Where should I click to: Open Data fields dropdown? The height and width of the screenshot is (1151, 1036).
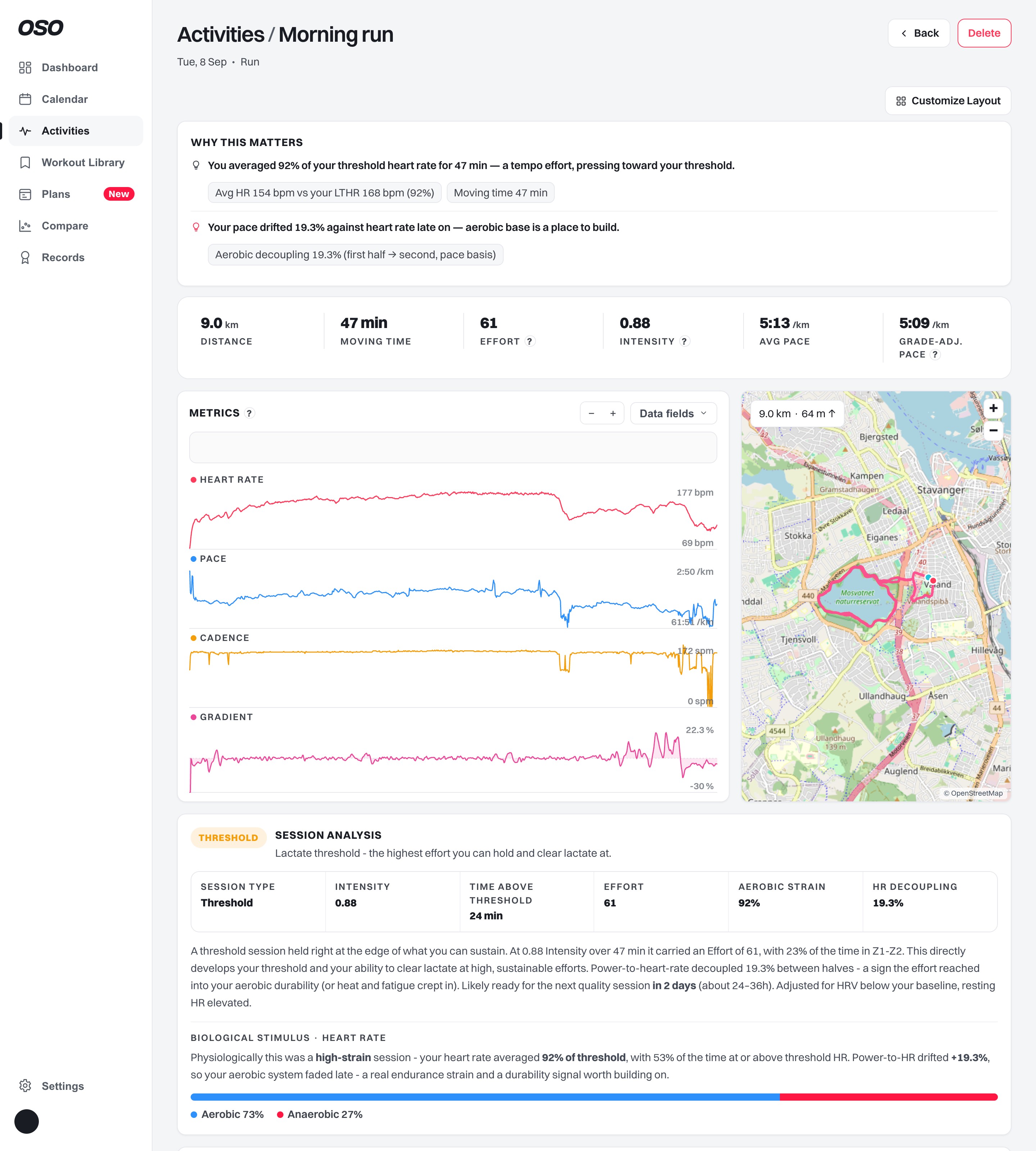[673, 413]
